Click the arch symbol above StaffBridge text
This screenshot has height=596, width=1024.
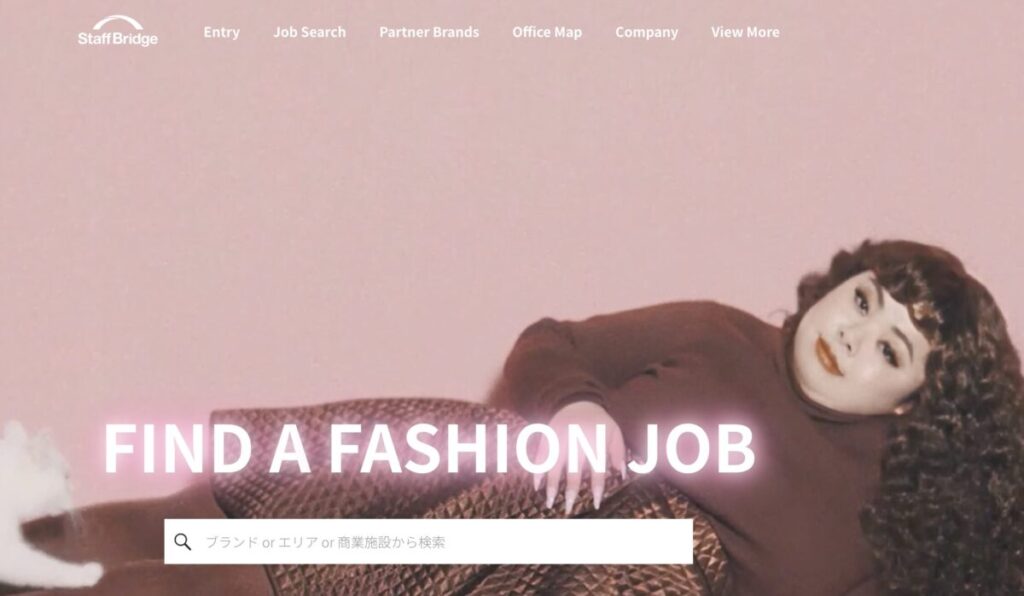(x=118, y=22)
